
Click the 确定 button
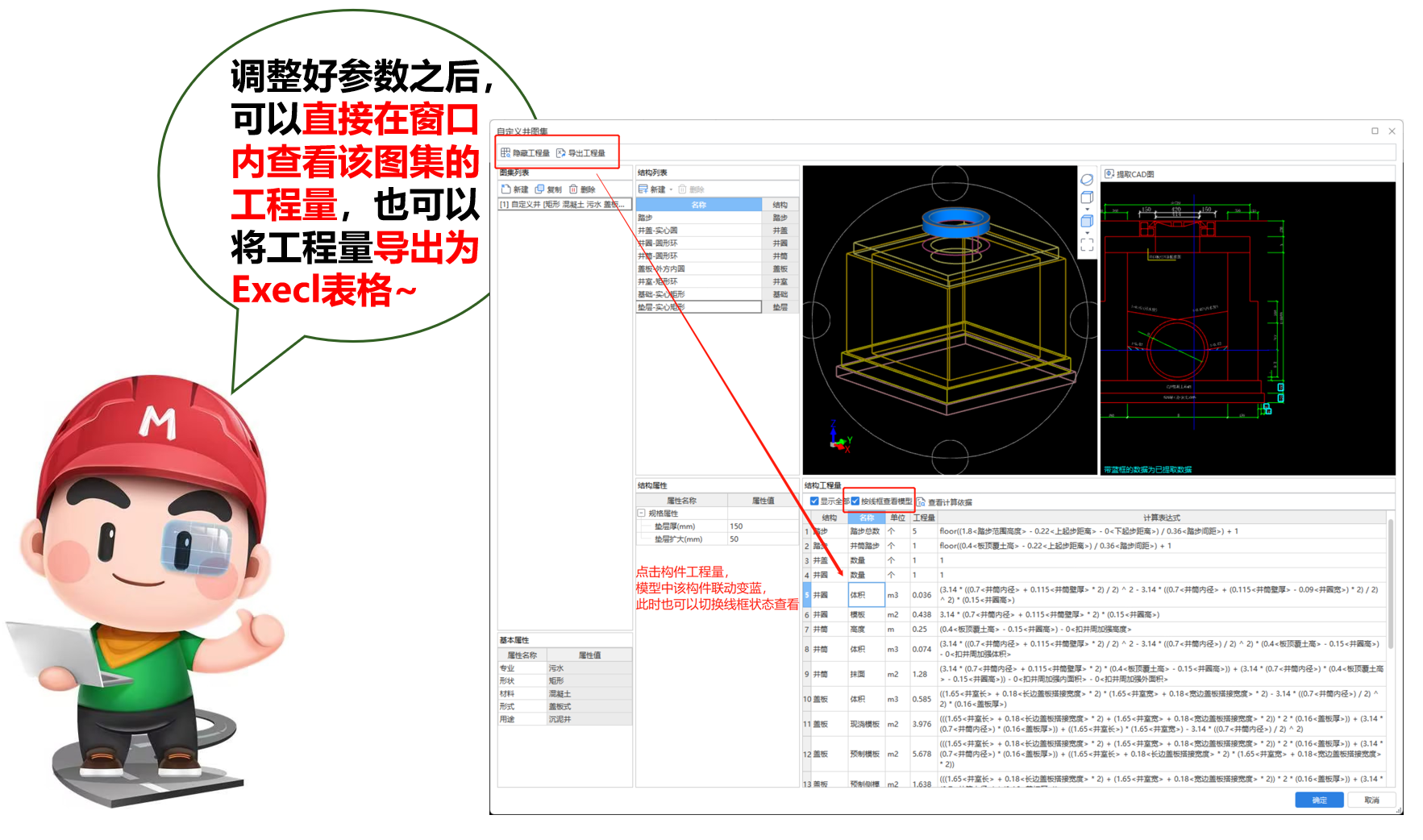coord(1320,800)
